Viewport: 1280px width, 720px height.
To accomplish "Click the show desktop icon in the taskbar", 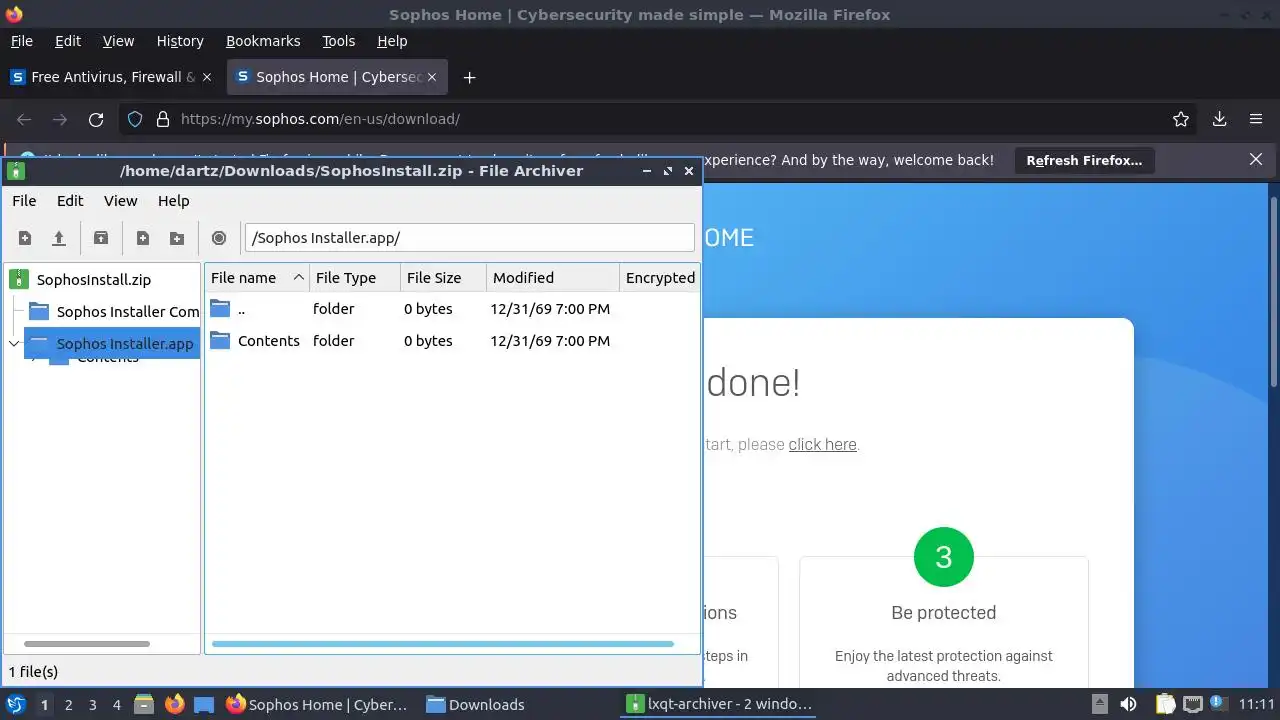I will pyautogui.click(x=204, y=704).
